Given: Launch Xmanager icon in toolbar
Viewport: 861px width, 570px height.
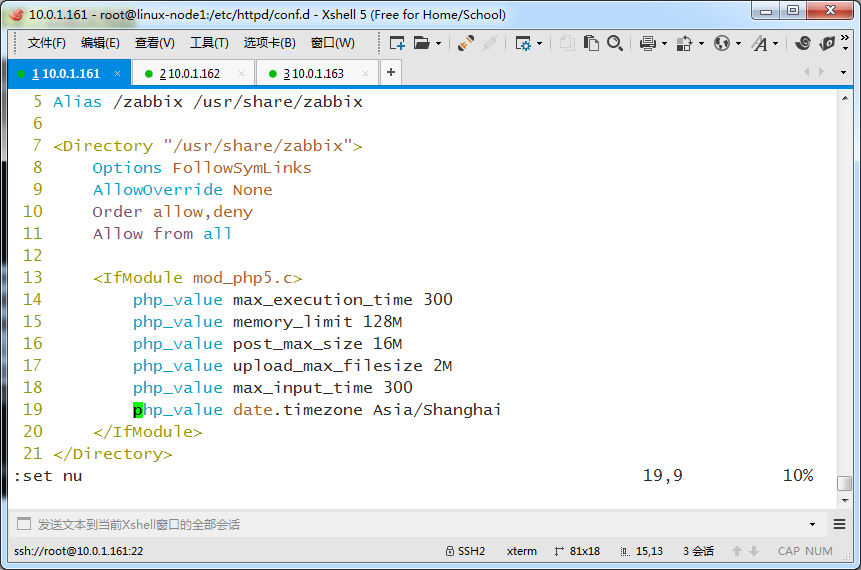Looking at the screenshot, I should click(826, 43).
